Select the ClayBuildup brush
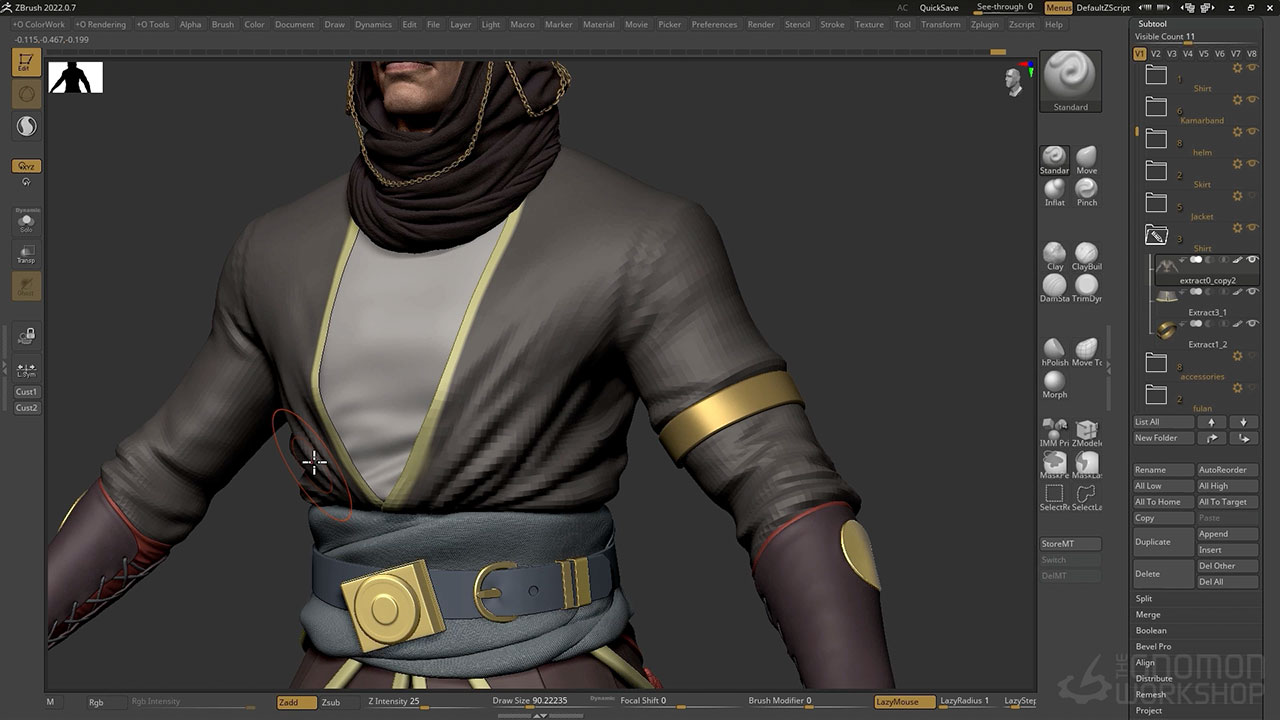The image size is (1280, 720). (x=1086, y=255)
